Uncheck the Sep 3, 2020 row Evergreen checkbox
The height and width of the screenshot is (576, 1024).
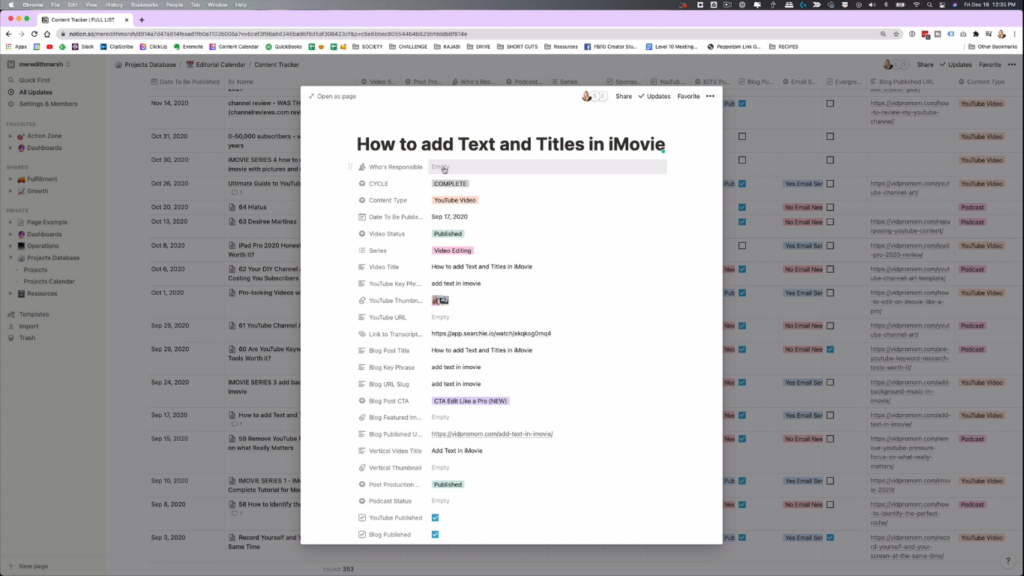[830, 537]
